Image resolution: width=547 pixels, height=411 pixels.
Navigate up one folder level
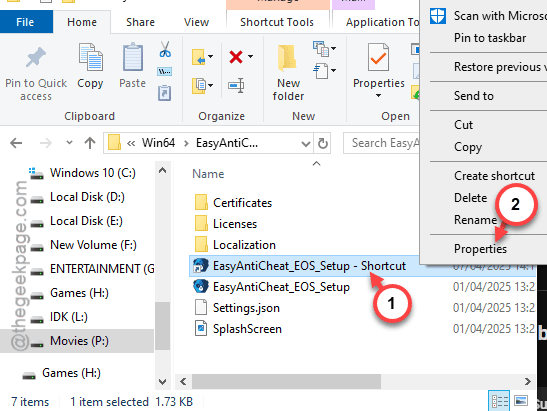(90, 143)
